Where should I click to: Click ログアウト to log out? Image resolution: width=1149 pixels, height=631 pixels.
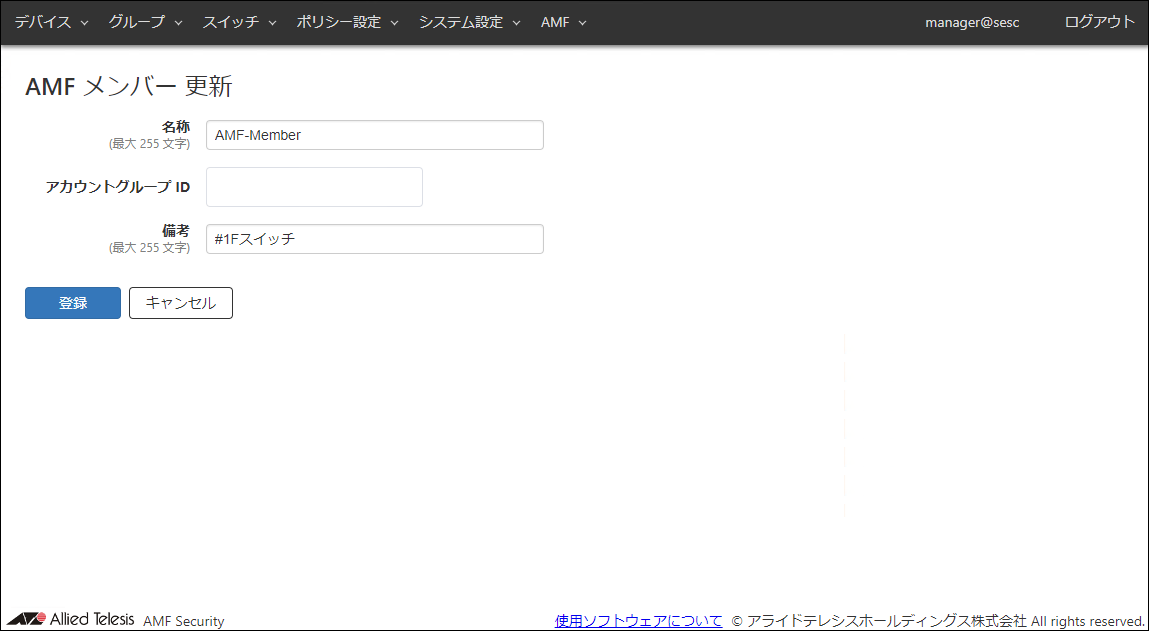click(x=1100, y=22)
